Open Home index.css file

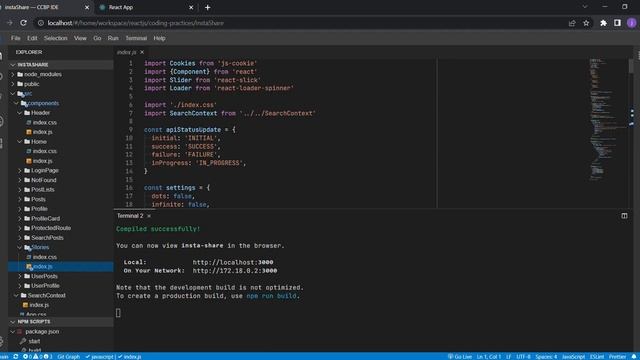click(44, 151)
